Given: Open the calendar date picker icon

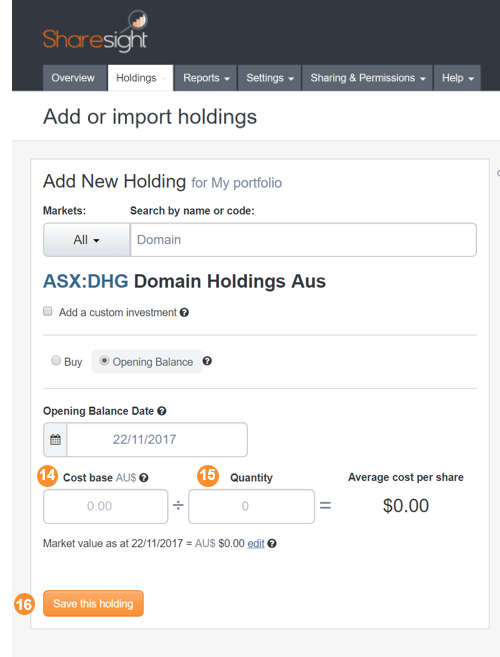Looking at the screenshot, I should point(55,440).
